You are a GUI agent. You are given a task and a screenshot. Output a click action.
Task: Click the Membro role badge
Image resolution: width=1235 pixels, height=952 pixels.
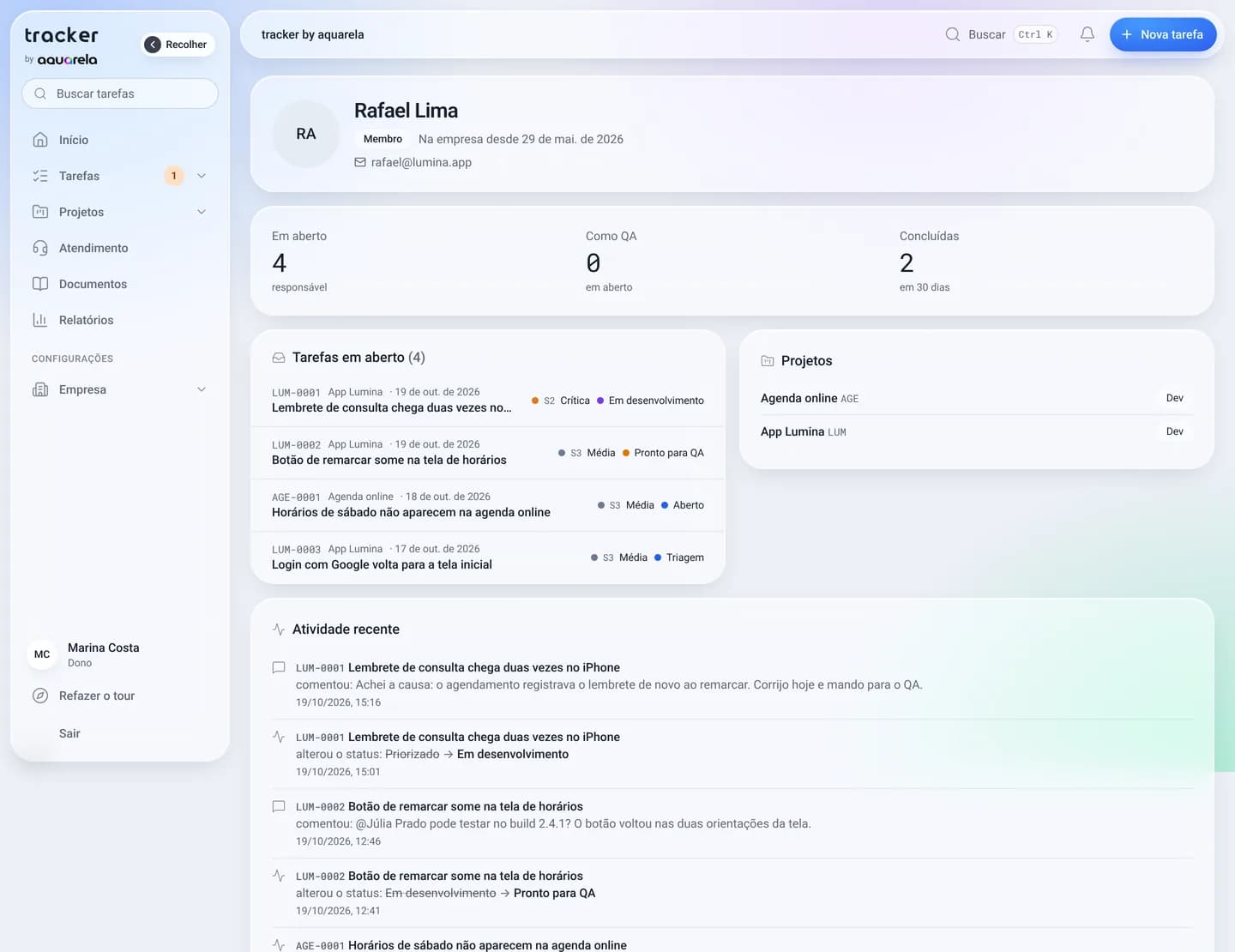[383, 139]
